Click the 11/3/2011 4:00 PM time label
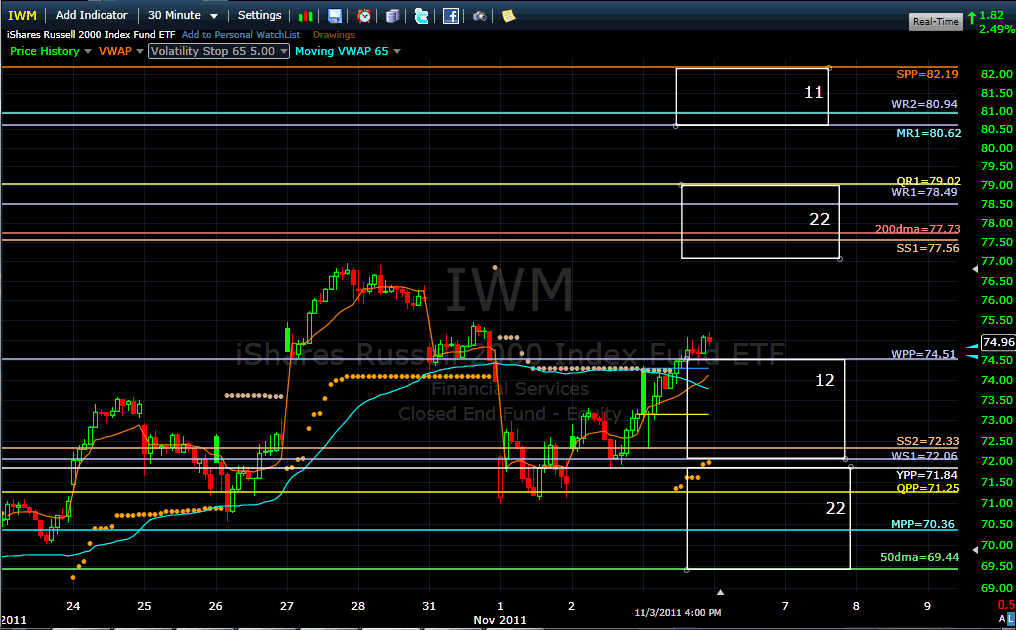 coord(677,612)
